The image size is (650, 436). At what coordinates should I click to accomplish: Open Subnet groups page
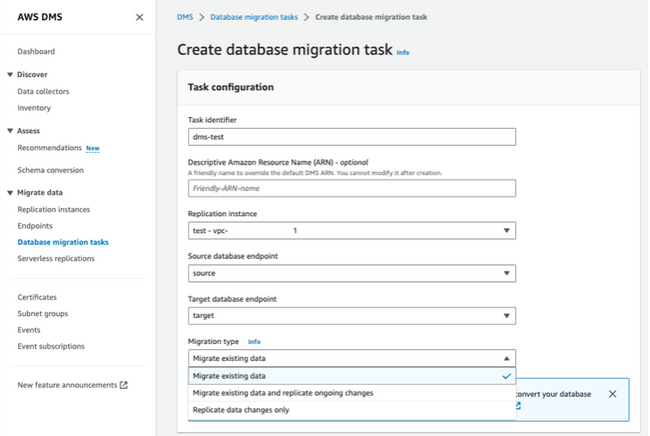(43, 313)
